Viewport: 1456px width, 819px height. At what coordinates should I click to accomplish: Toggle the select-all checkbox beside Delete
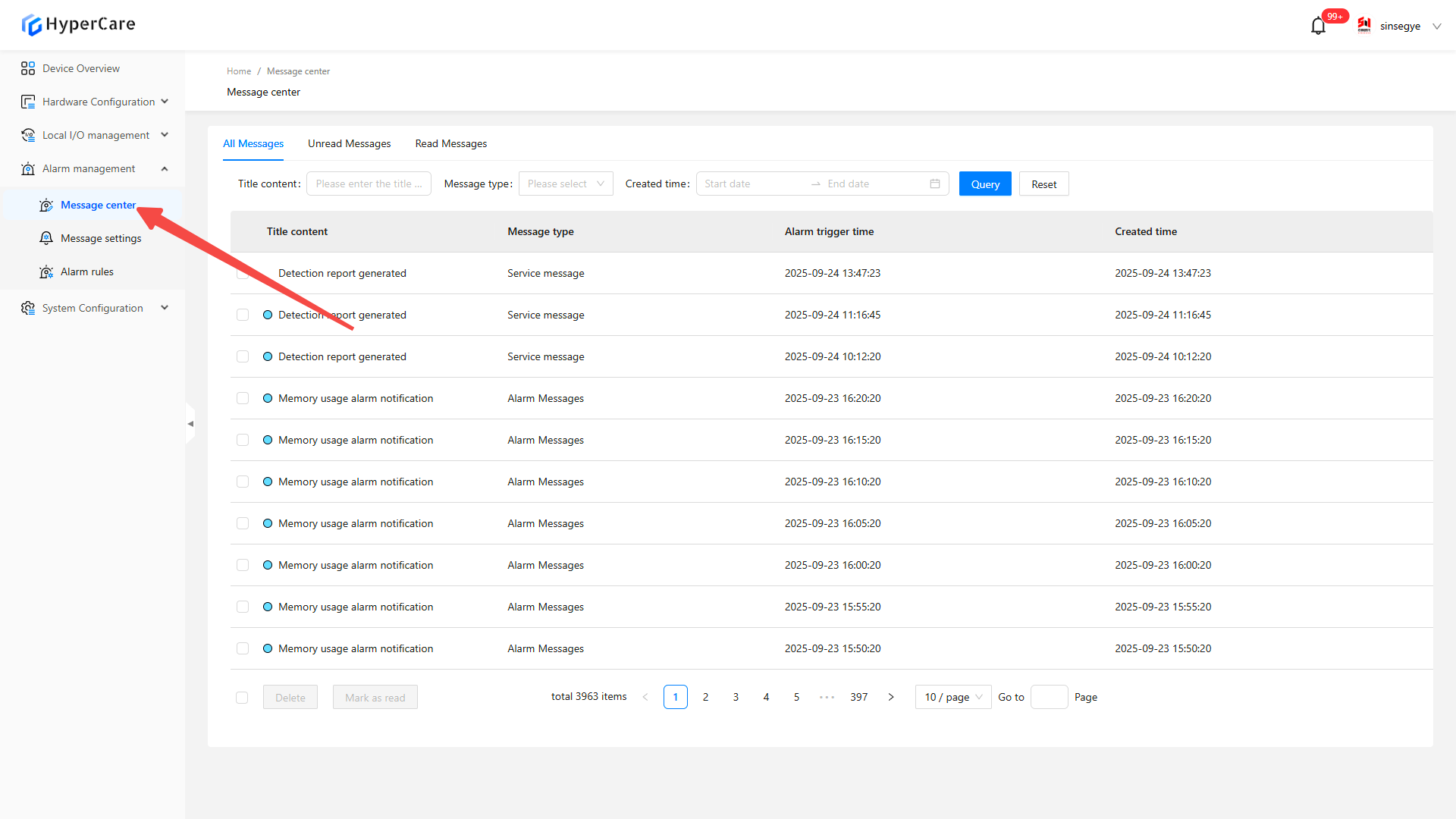coord(242,698)
